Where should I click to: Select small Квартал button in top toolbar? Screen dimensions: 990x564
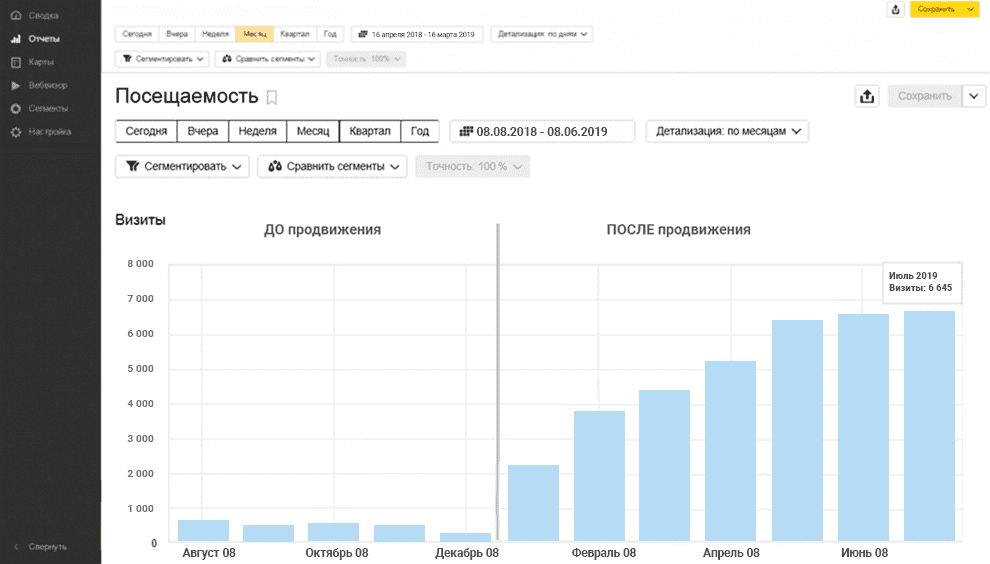(x=295, y=34)
